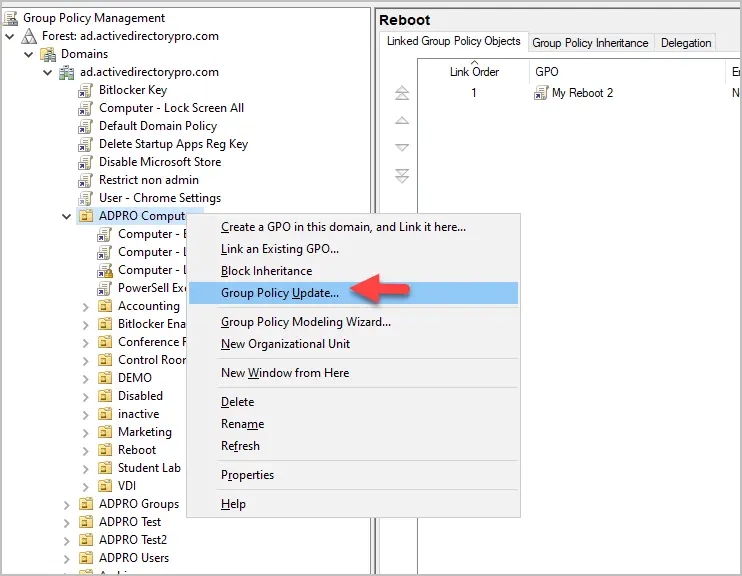Viewport: 742px width, 576px height.
Task: Select the My Reboot 2 GPO row
Action: click(x=579, y=93)
